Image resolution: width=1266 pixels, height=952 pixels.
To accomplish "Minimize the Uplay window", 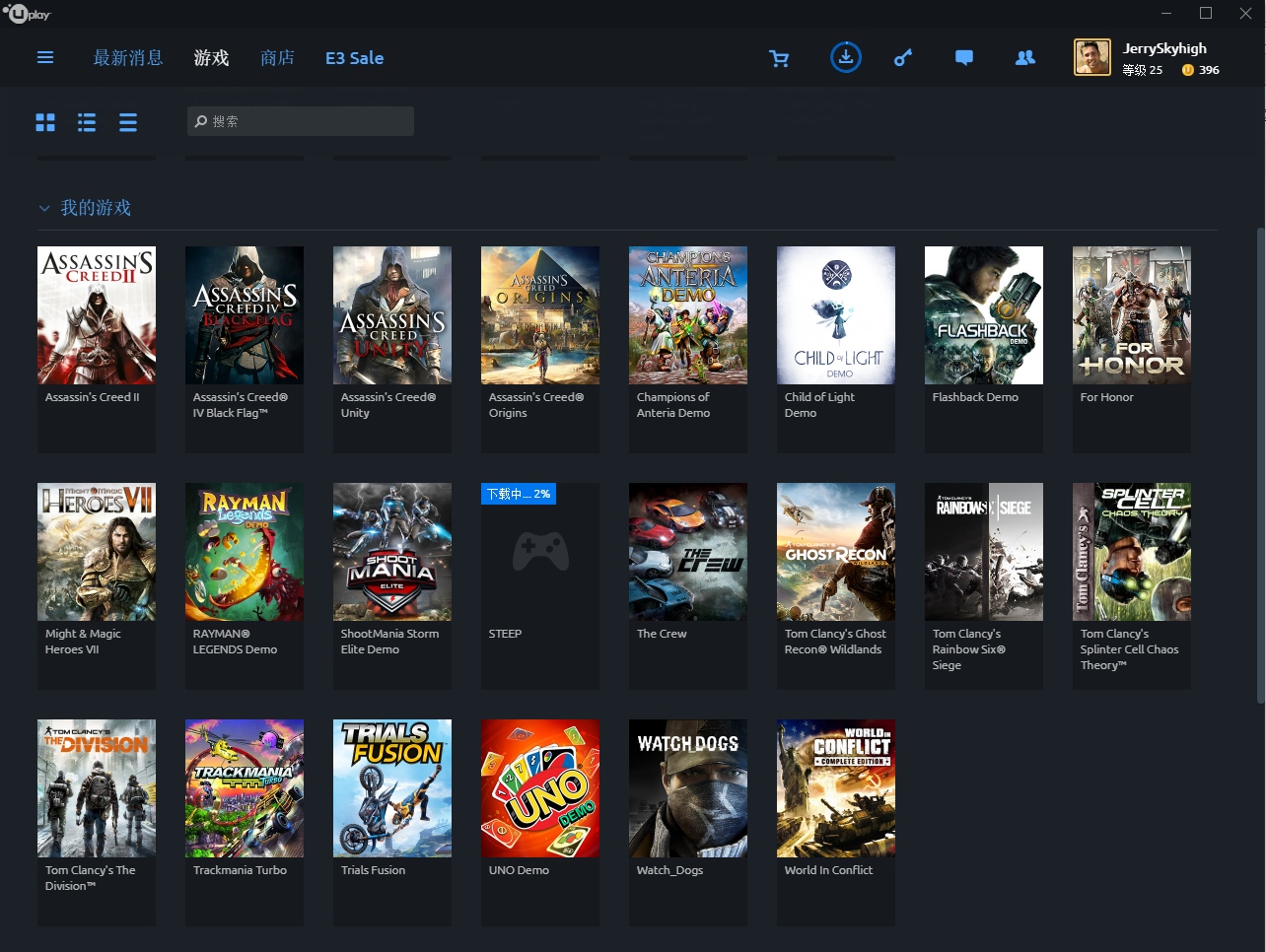I will [x=1167, y=14].
